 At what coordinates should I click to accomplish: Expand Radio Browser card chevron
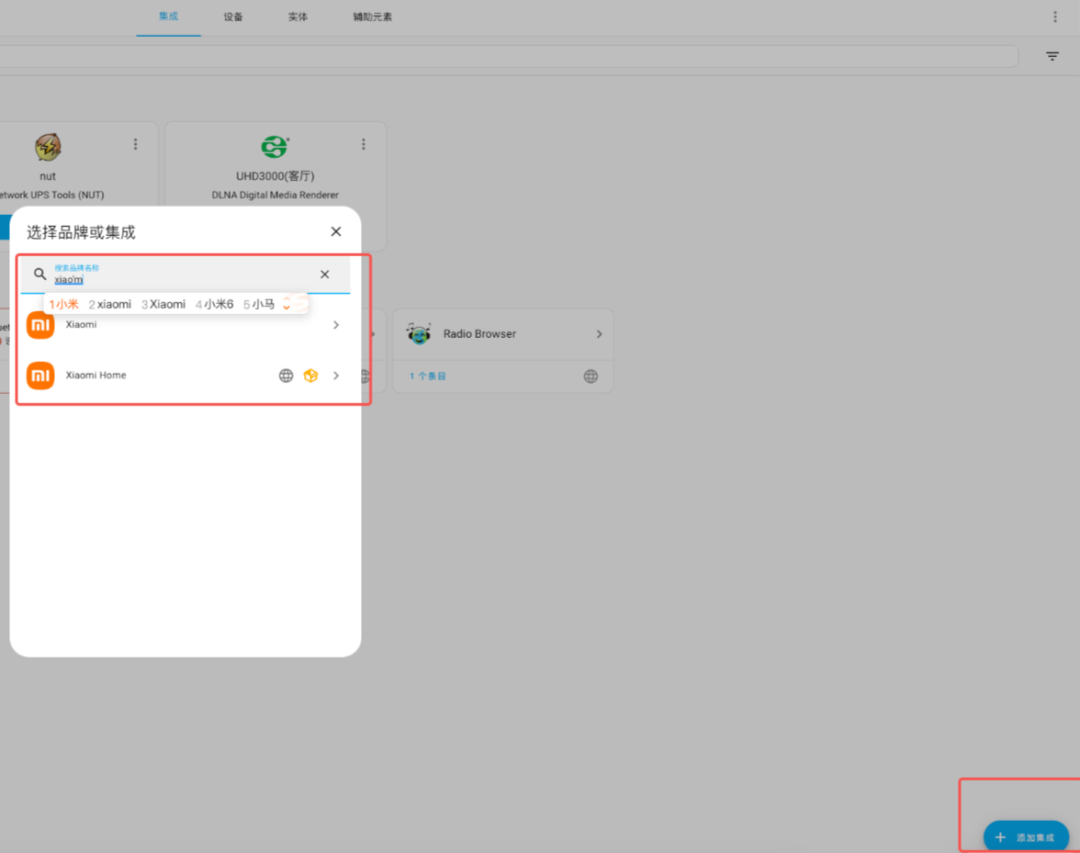[x=599, y=334]
